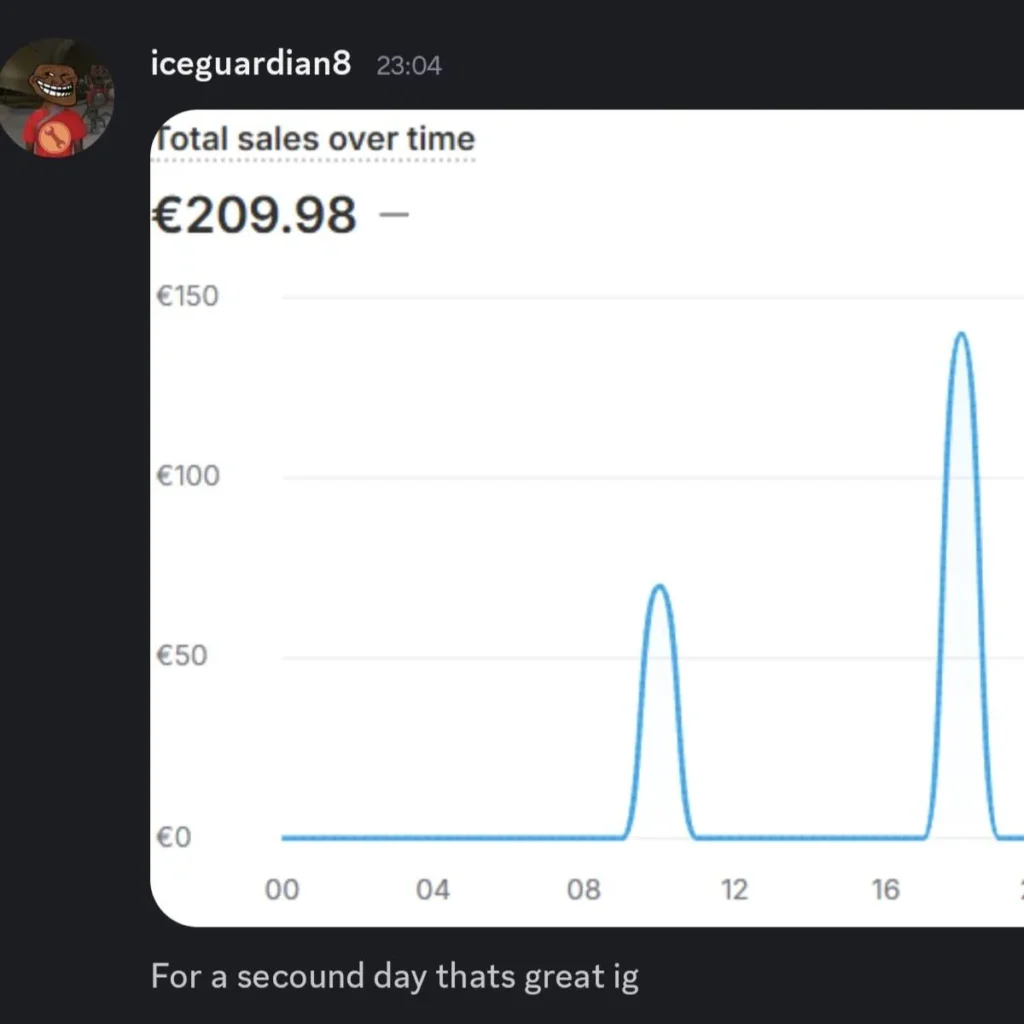Click the "For a secound day" message text
Viewport: 1024px width, 1024px height.
coord(394,976)
